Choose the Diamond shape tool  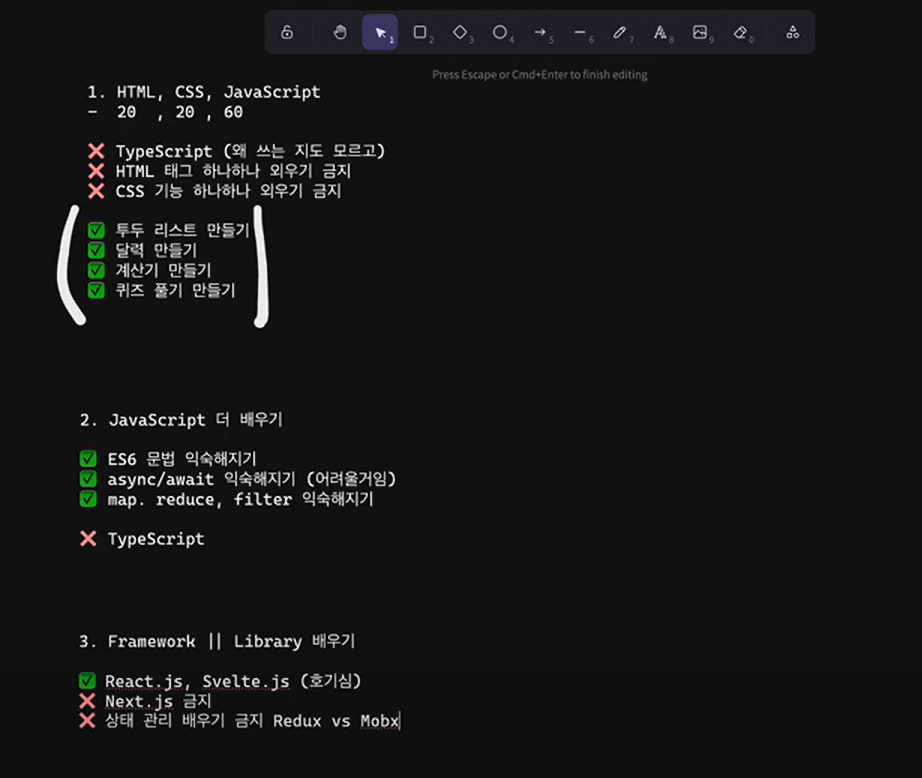coord(460,32)
